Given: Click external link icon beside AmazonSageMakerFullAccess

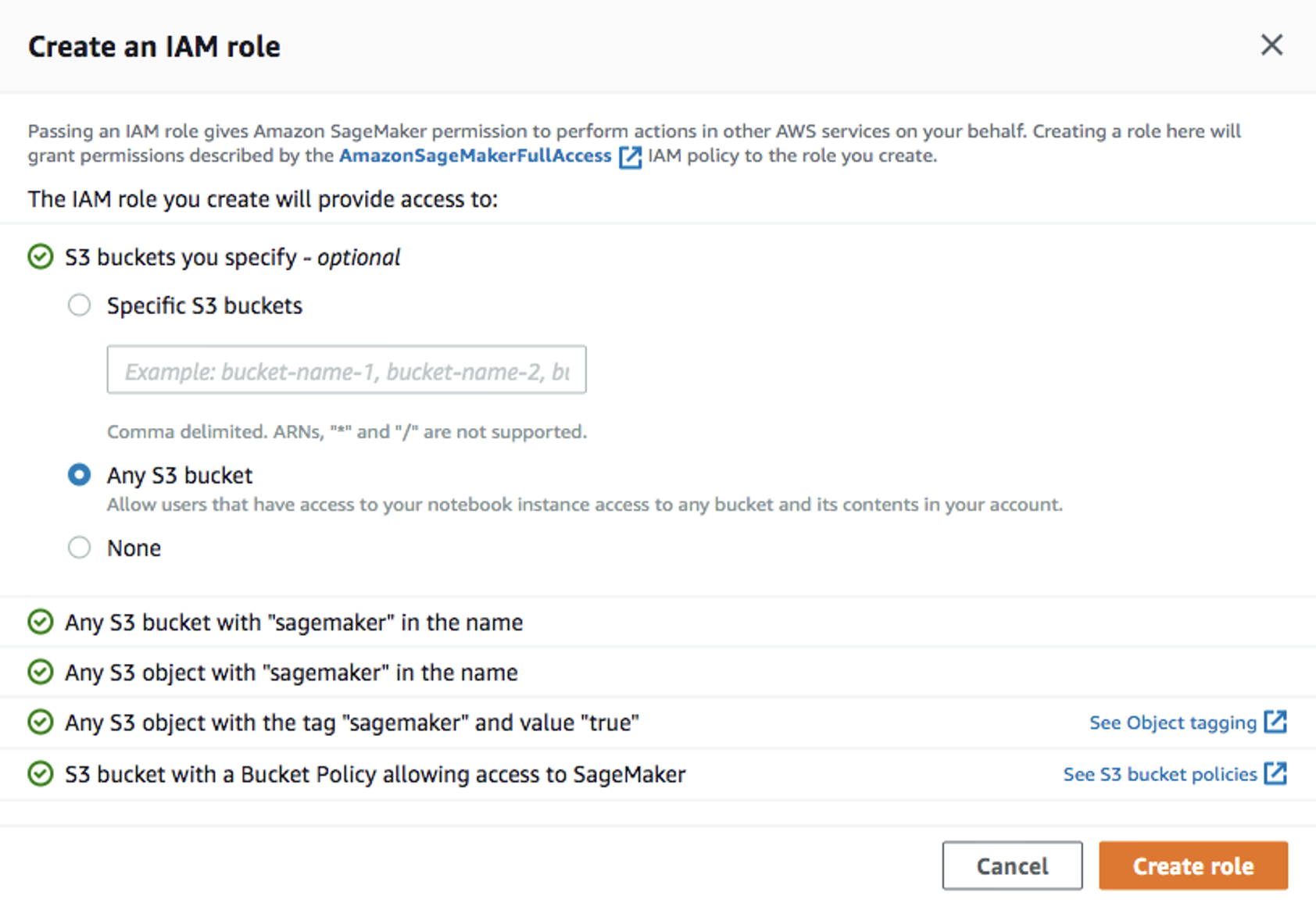Looking at the screenshot, I should [x=630, y=157].
